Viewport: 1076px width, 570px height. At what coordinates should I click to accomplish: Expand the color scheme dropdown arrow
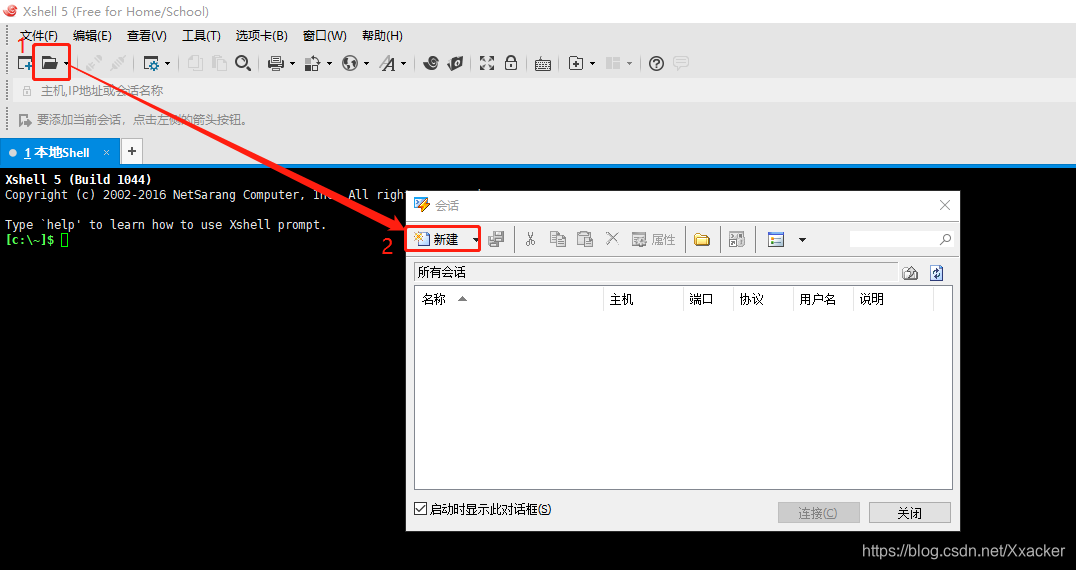329,64
